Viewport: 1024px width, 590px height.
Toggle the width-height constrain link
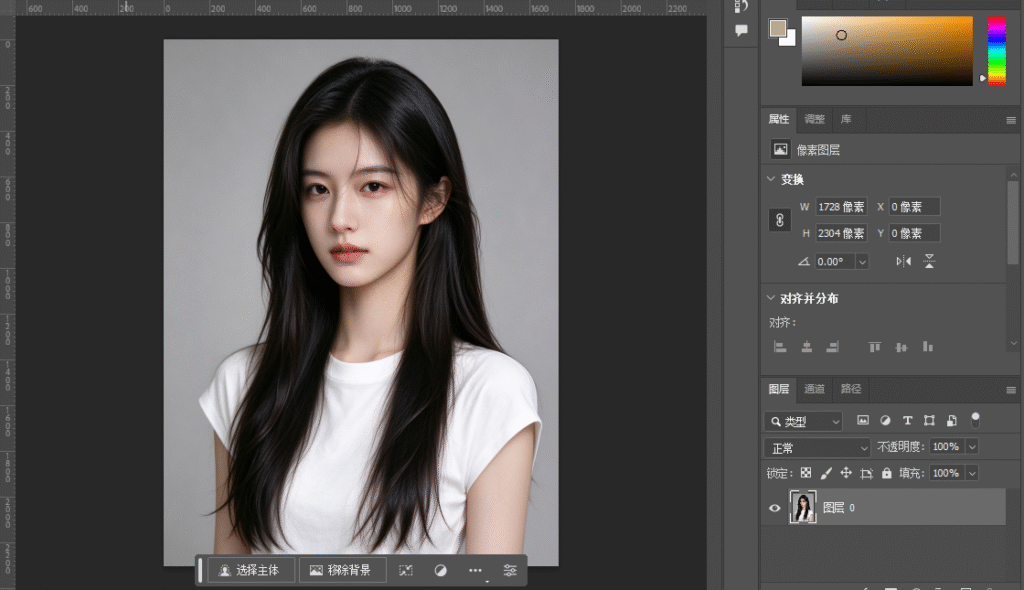point(780,220)
